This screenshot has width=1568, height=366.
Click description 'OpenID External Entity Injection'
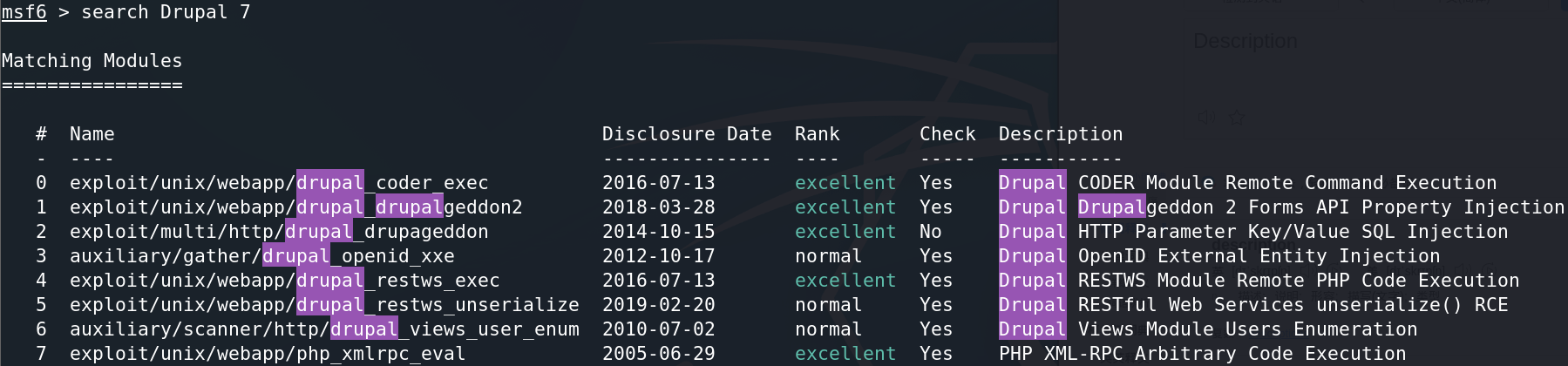(1259, 256)
